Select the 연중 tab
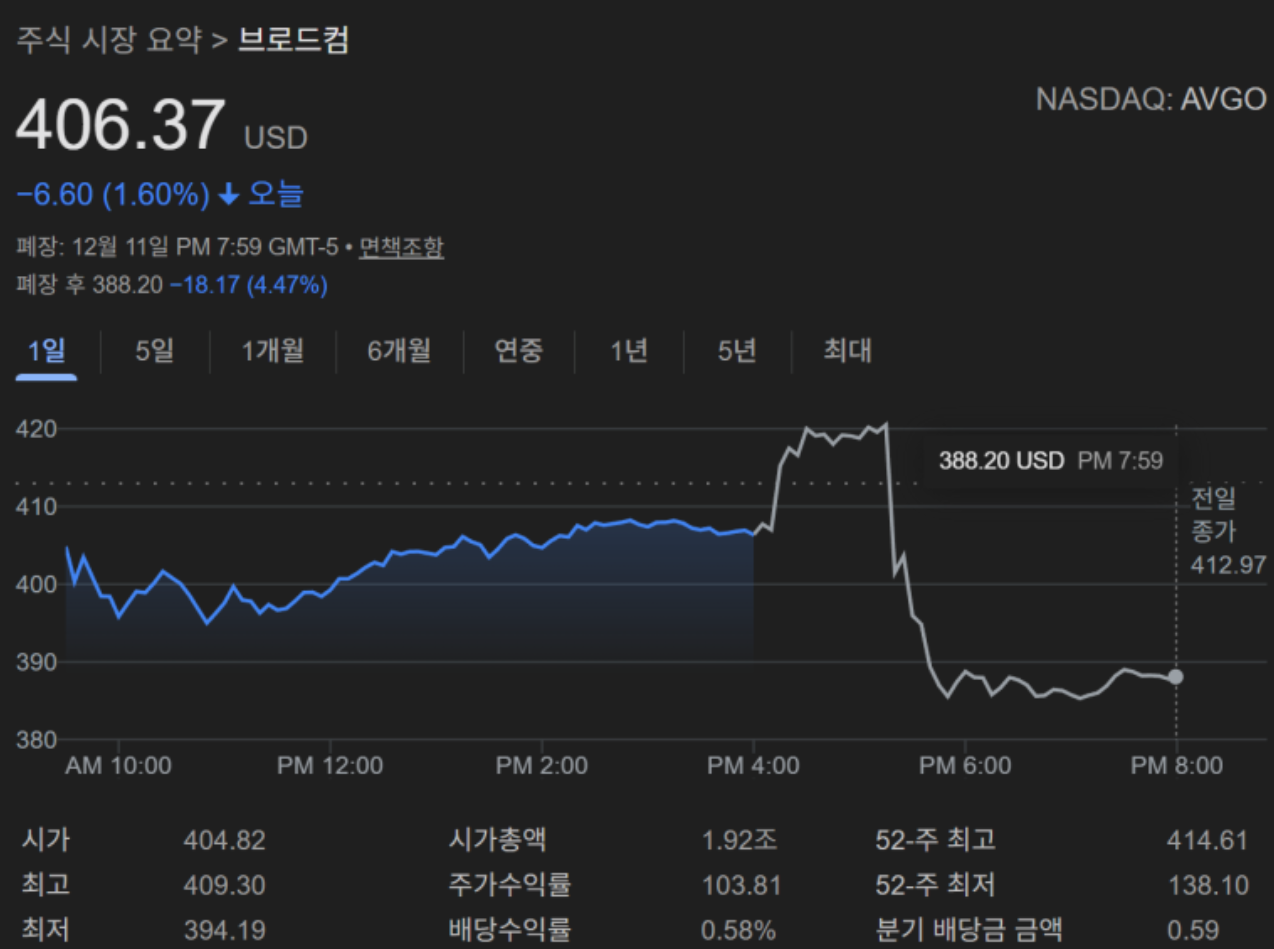 tap(518, 351)
